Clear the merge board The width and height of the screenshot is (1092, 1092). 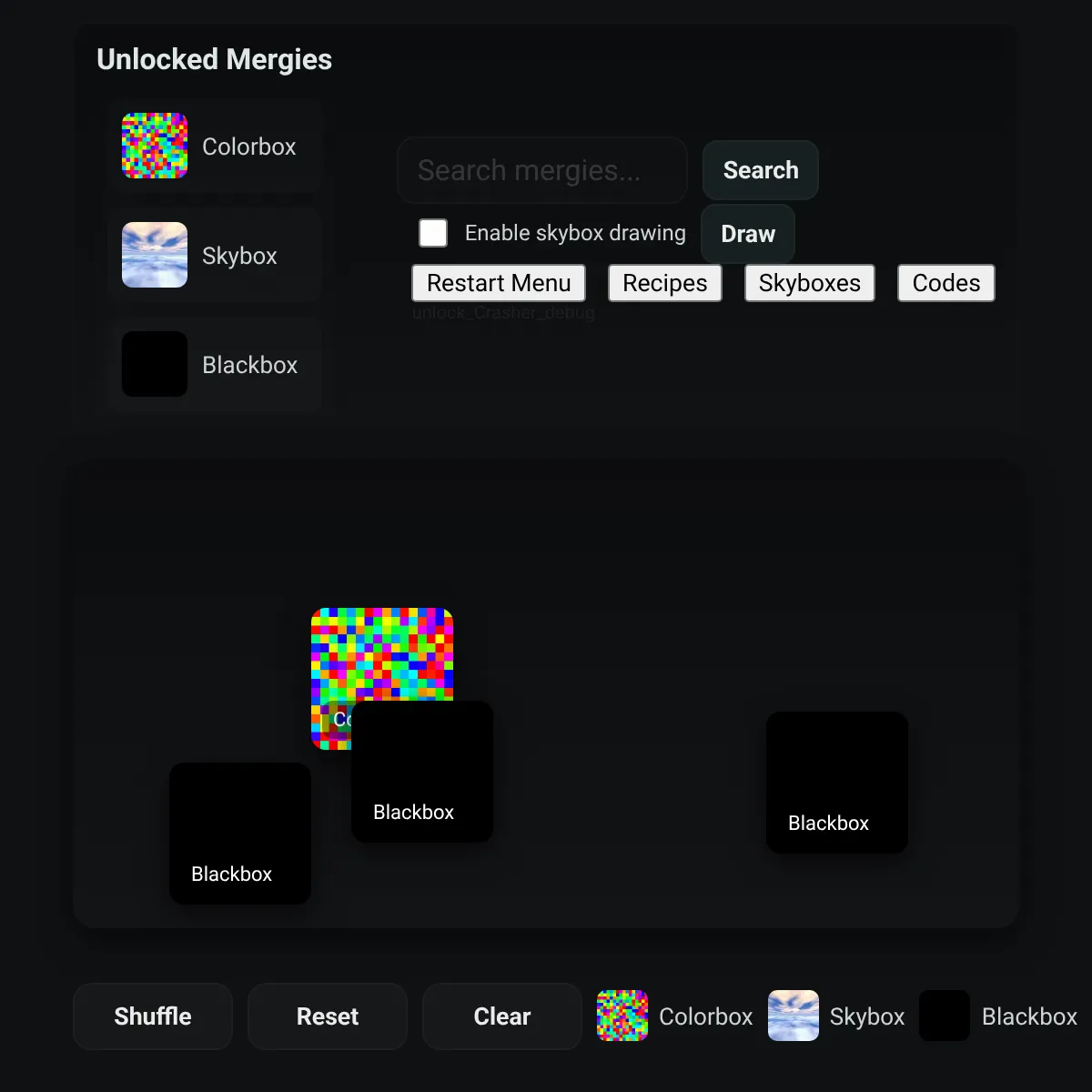502,1016
